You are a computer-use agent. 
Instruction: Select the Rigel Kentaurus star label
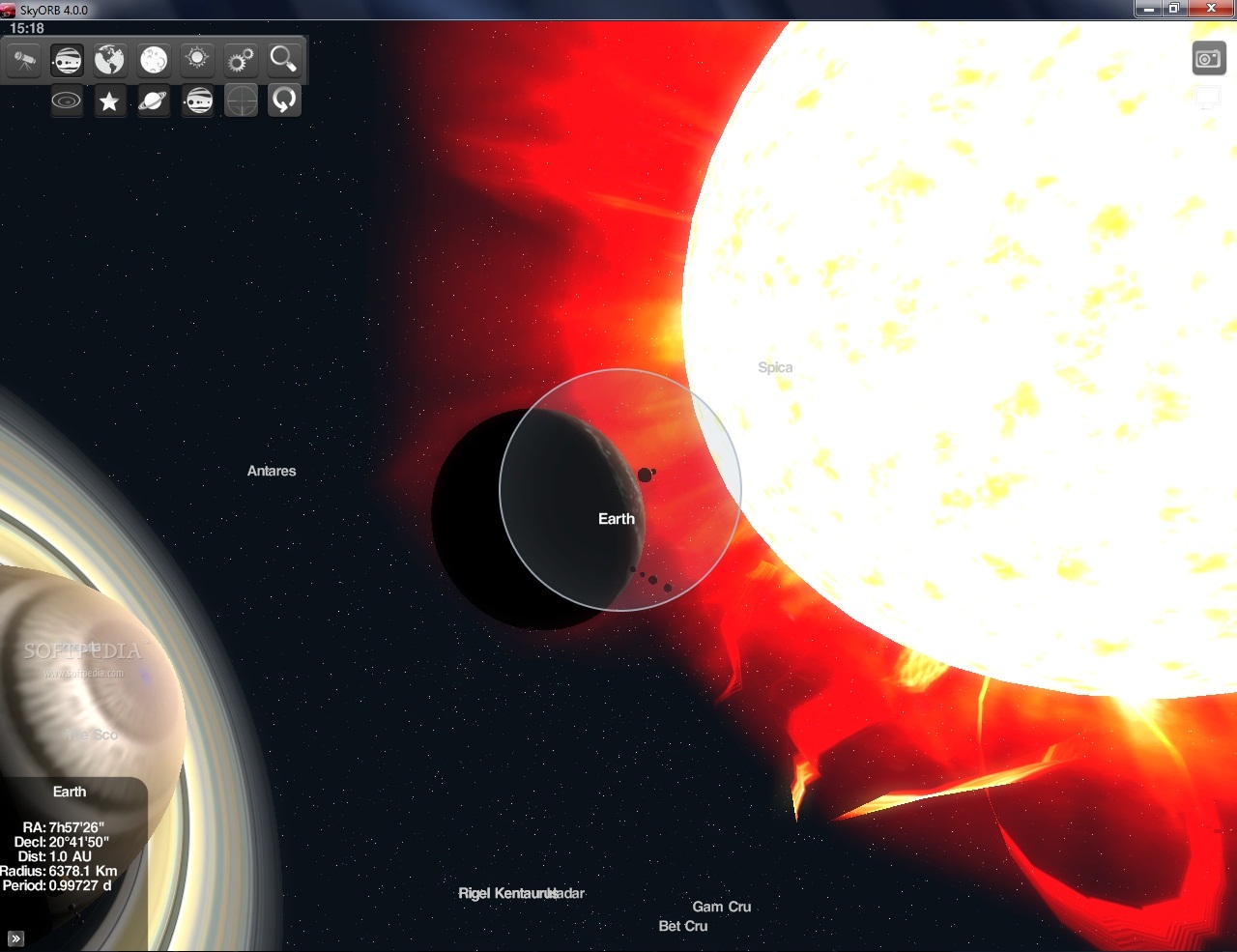pos(507,893)
